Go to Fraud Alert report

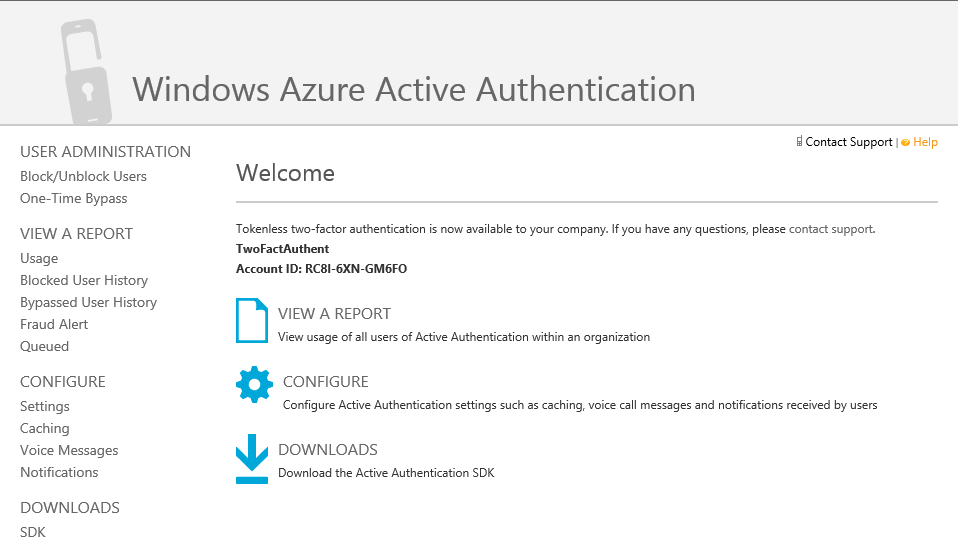(54, 324)
